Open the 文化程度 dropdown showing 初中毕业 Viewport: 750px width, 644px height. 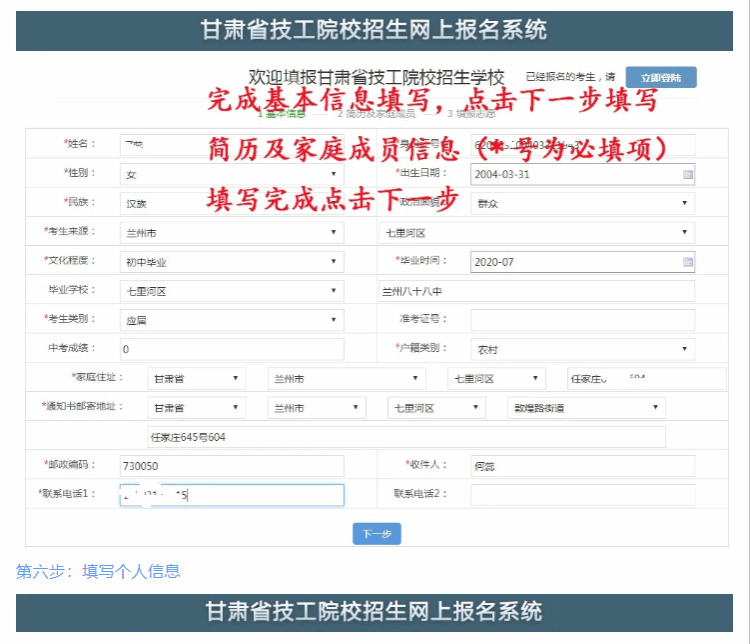(231, 262)
